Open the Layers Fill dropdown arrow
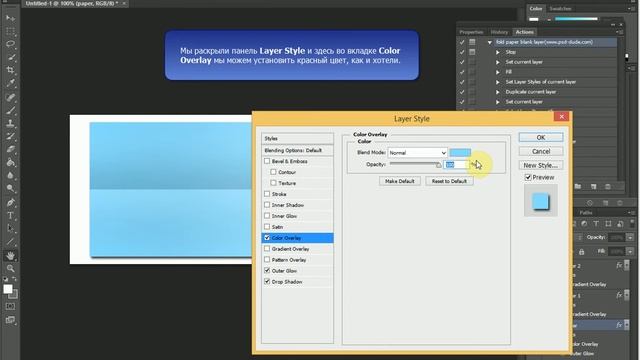This screenshot has width=640, height=360. click(x=630, y=252)
